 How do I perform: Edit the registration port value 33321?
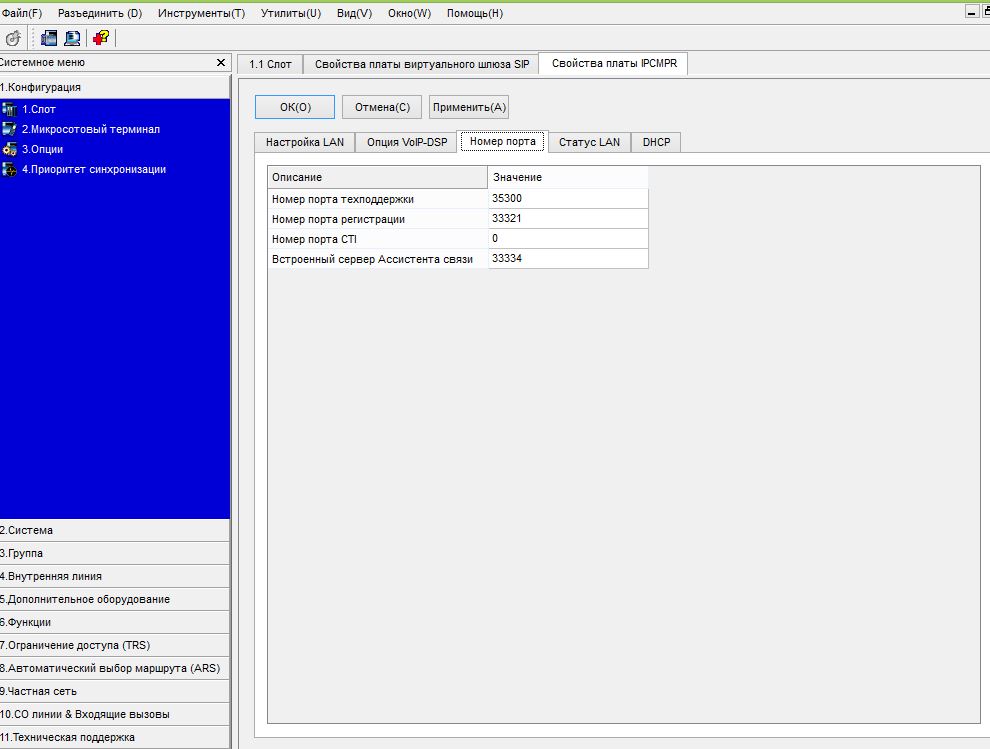point(568,219)
